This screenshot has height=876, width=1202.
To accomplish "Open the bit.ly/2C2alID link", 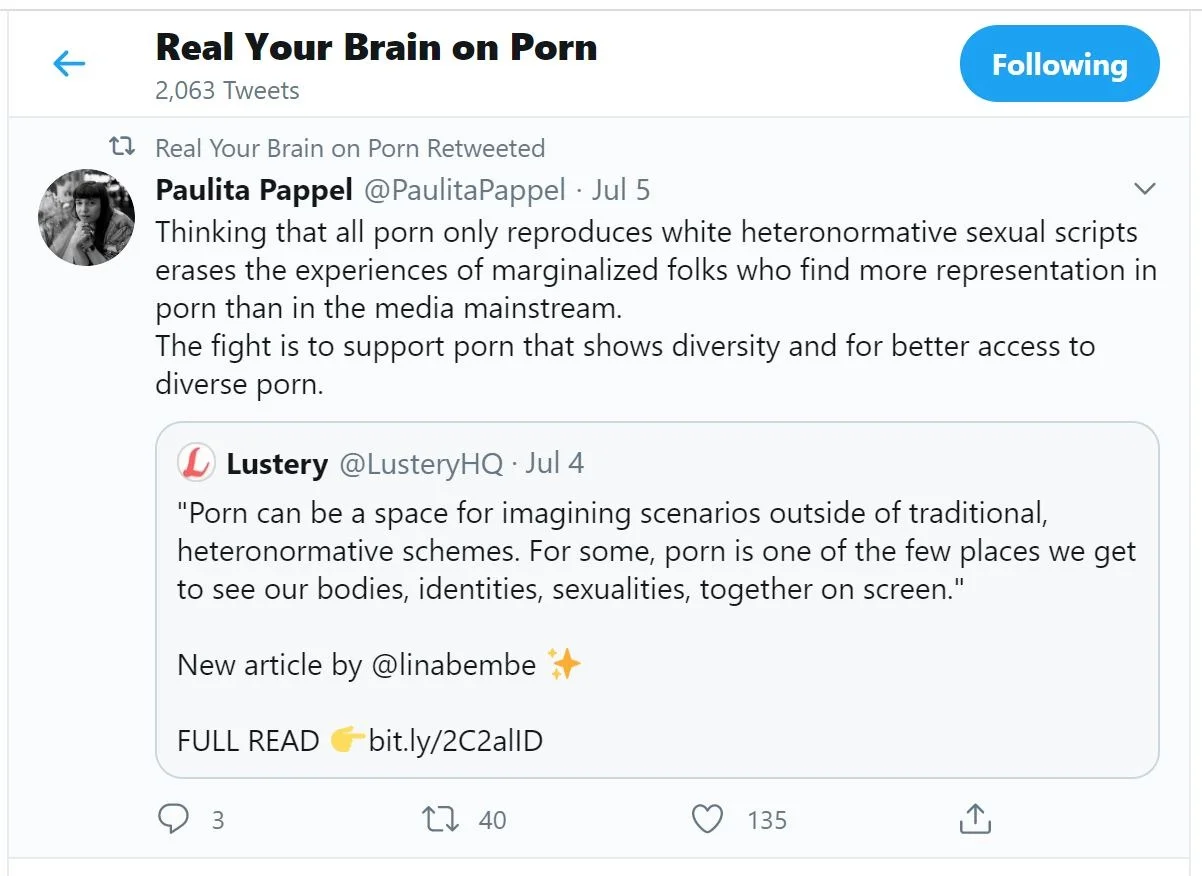I will [455, 741].
